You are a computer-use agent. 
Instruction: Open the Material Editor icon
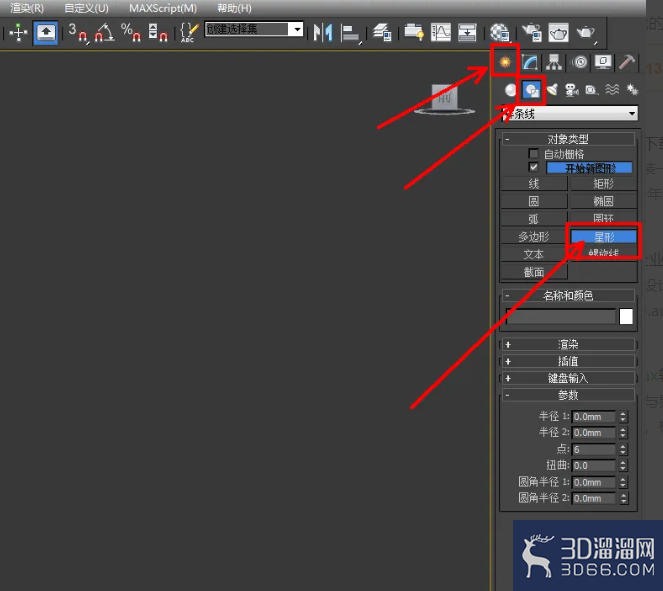click(500, 33)
